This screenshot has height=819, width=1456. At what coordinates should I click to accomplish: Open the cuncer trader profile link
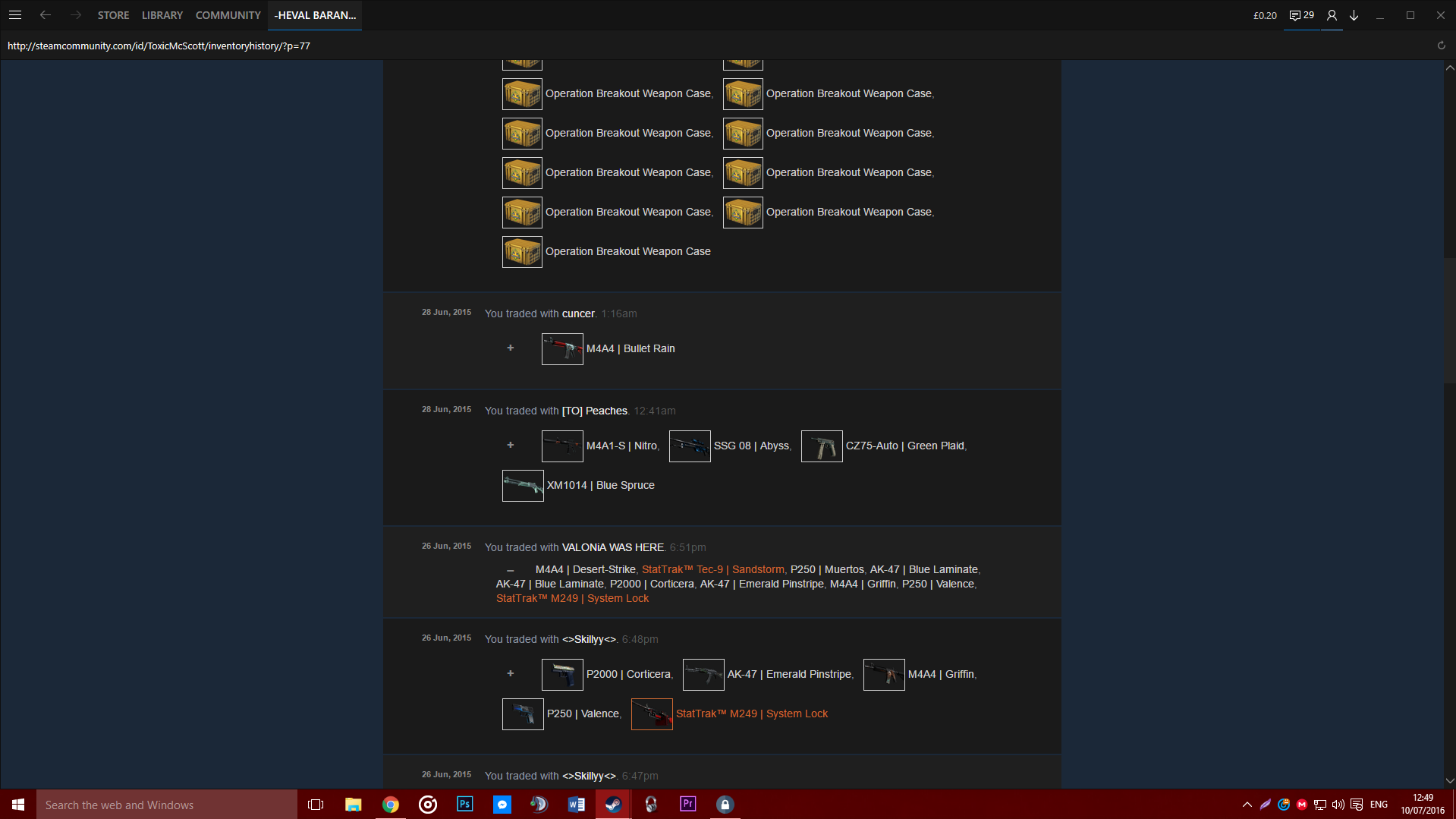578,313
